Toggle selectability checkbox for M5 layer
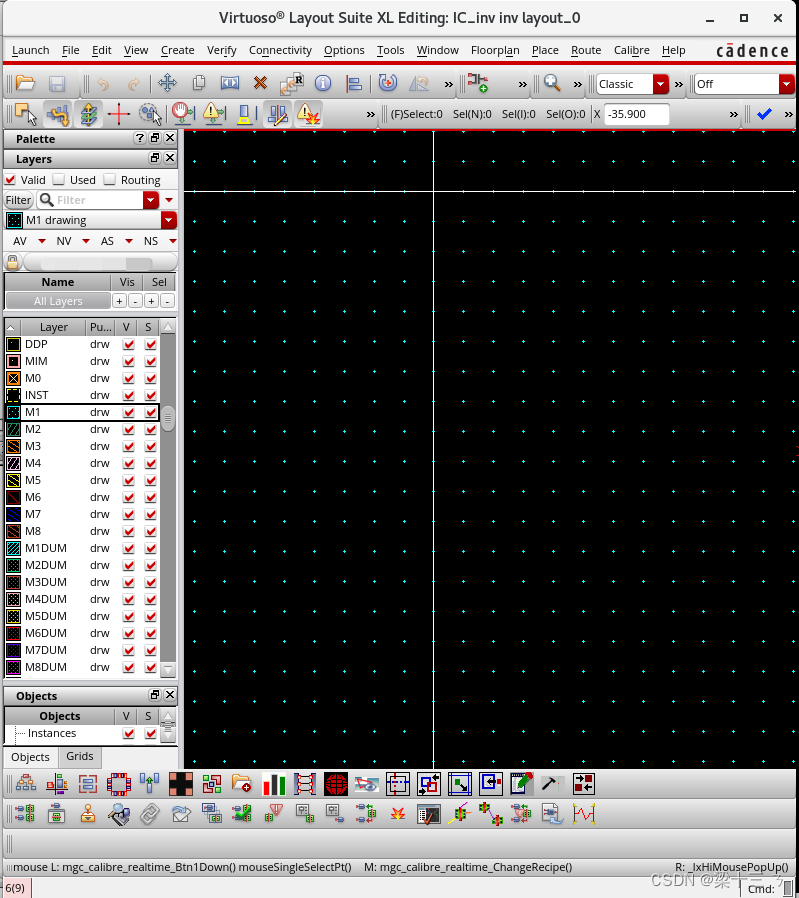This screenshot has height=898, width=799. click(x=151, y=480)
